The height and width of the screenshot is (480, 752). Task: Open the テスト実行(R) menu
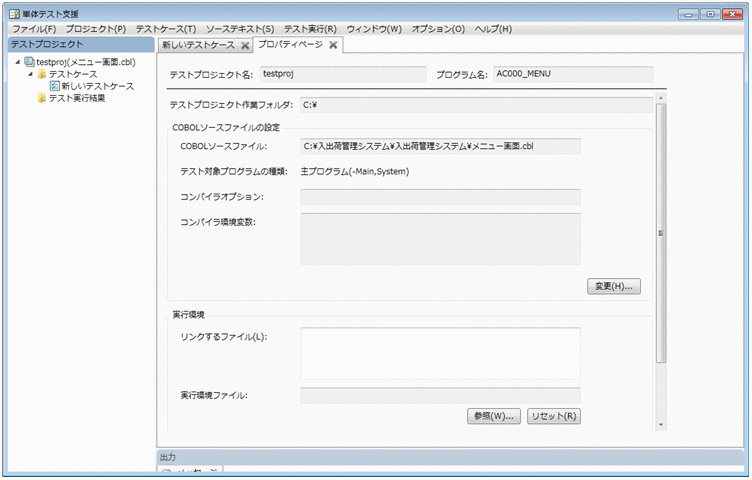pos(310,29)
